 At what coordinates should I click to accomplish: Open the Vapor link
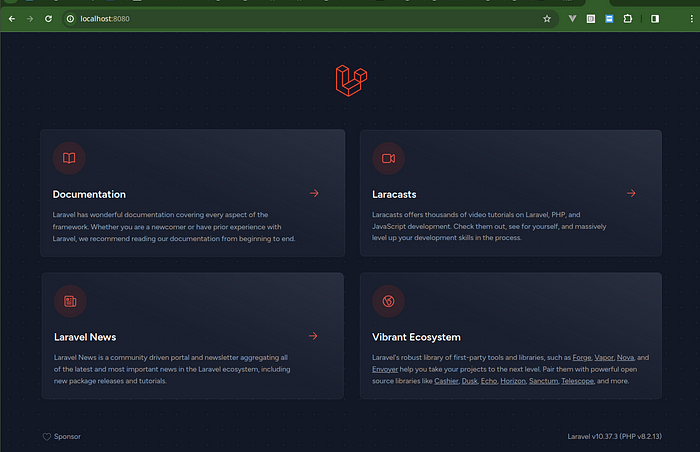point(604,357)
